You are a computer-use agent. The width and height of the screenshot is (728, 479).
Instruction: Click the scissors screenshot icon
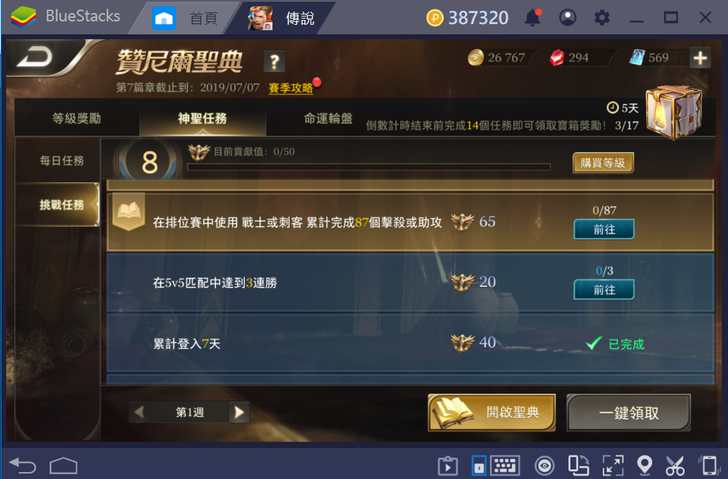tap(675, 465)
